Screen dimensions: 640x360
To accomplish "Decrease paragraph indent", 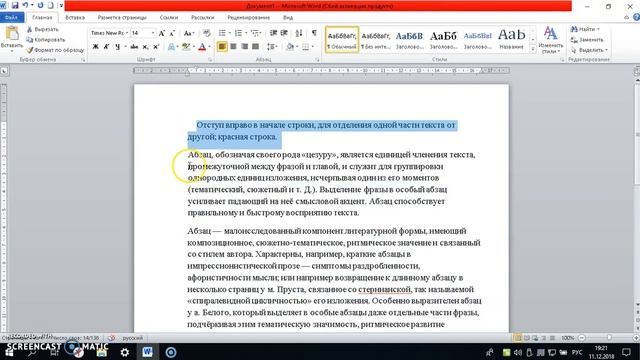I will [273, 33].
